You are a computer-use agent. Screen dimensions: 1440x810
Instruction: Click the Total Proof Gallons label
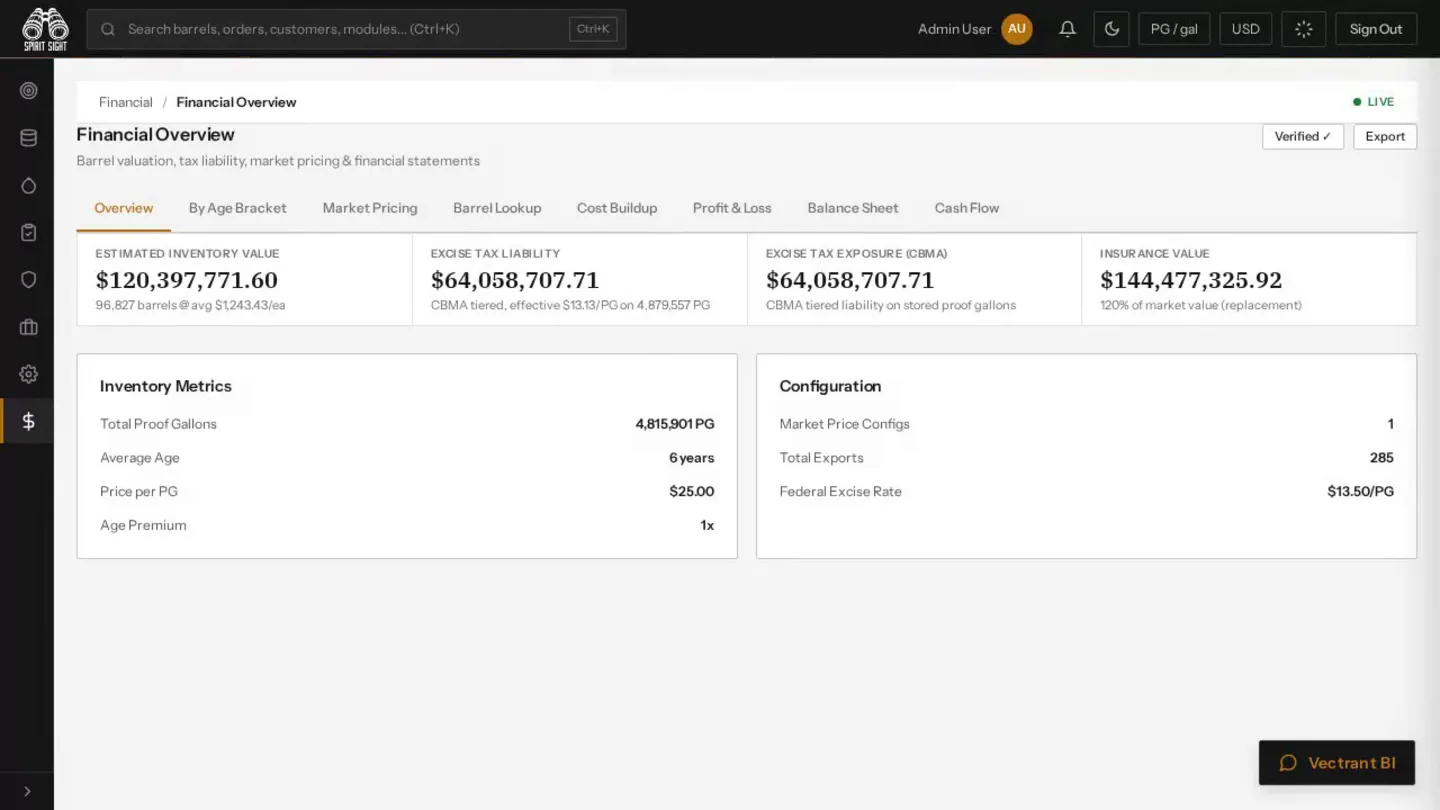click(158, 424)
